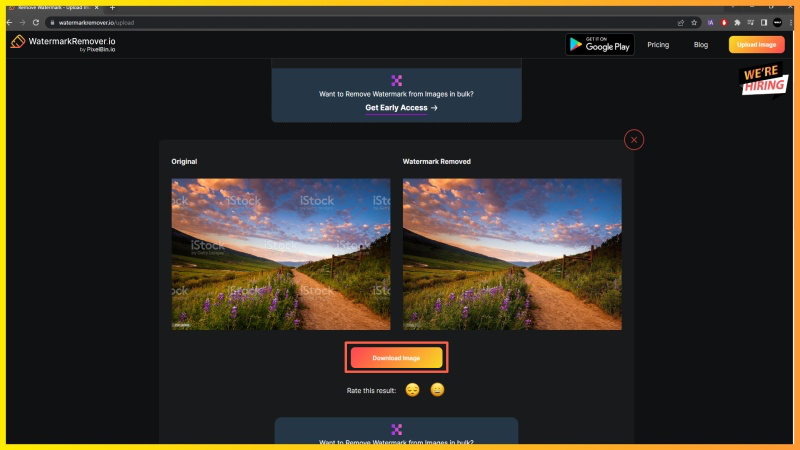The height and width of the screenshot is (450, 800).
Task: Click the Download Image button
Action: [x=396, y=358]
